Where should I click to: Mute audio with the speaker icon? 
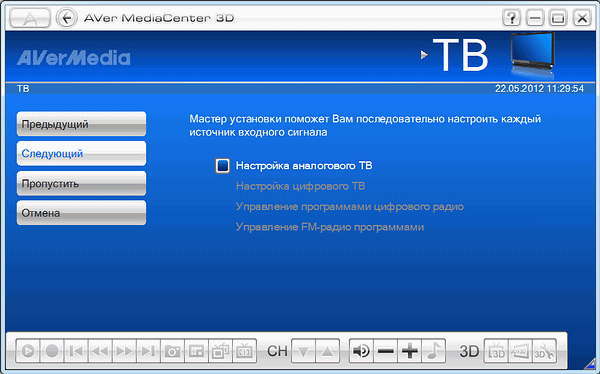click(x=361, y=351)
